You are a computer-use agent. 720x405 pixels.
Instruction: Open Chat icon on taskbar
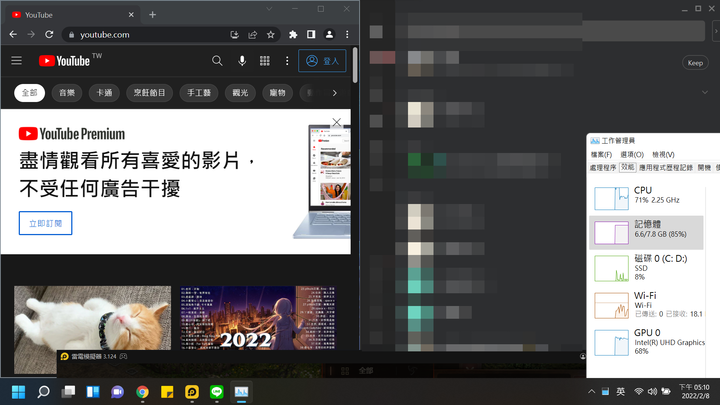(118, 392)
